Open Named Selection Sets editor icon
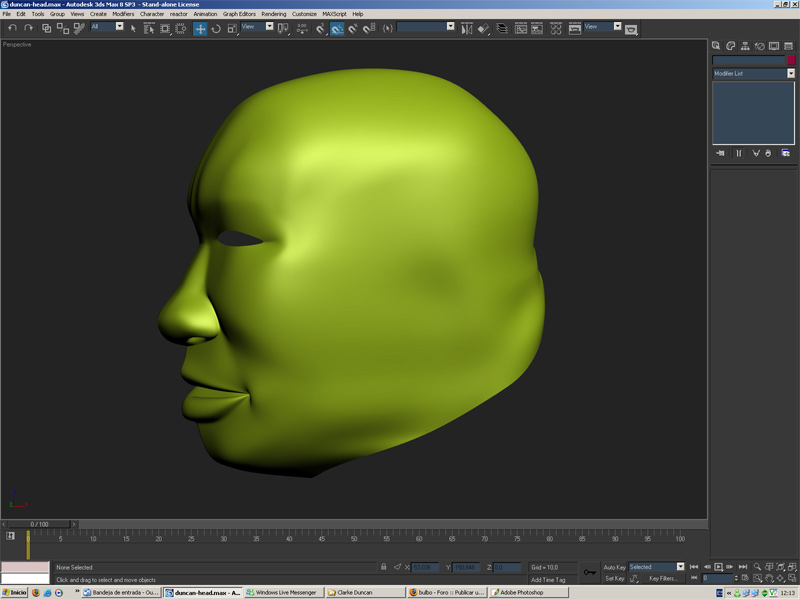This screenshot has width=800, height=600. (x=388, y=29)
